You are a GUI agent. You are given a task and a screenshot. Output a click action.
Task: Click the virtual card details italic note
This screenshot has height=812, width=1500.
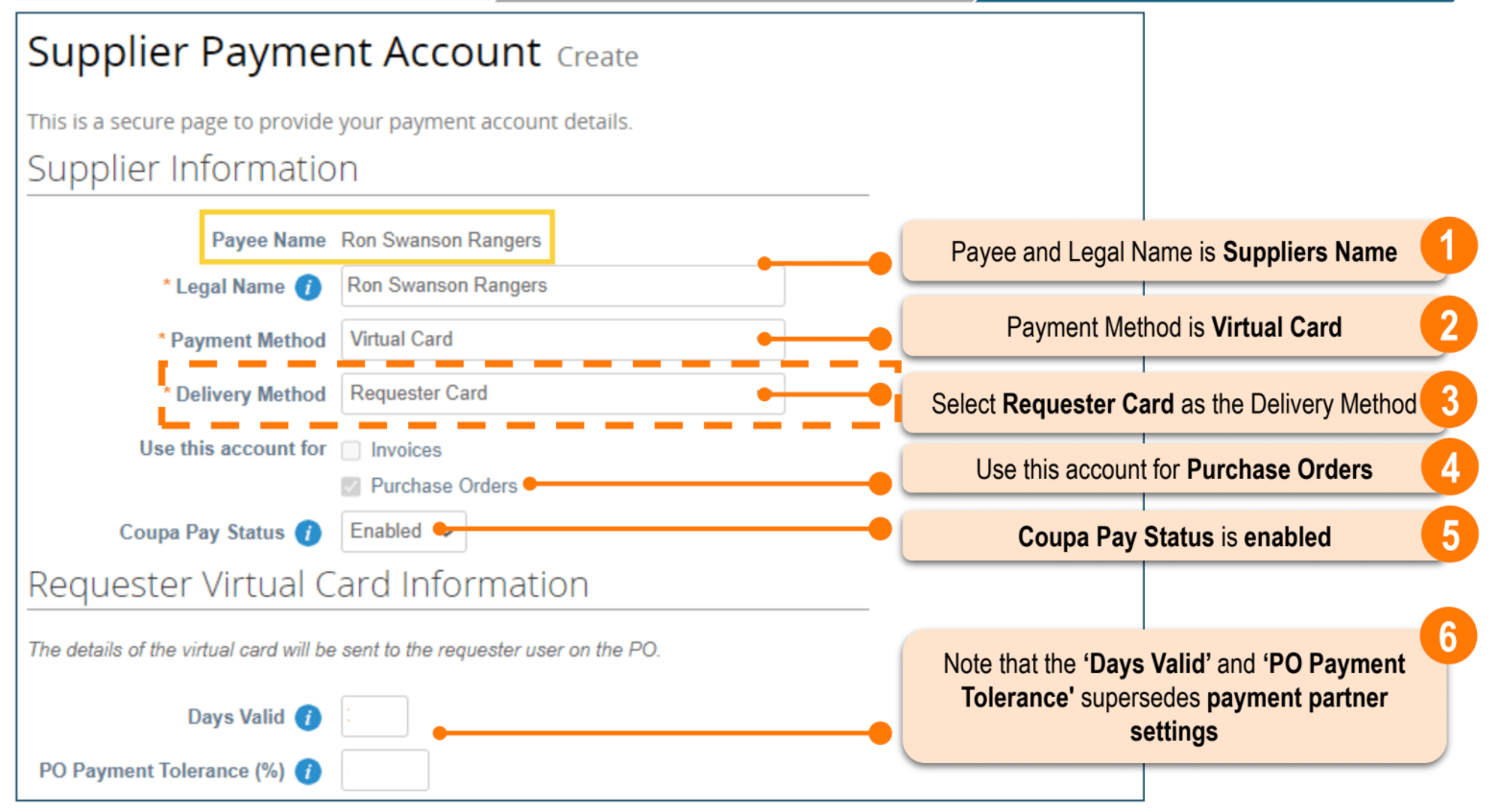pos(344,650)
